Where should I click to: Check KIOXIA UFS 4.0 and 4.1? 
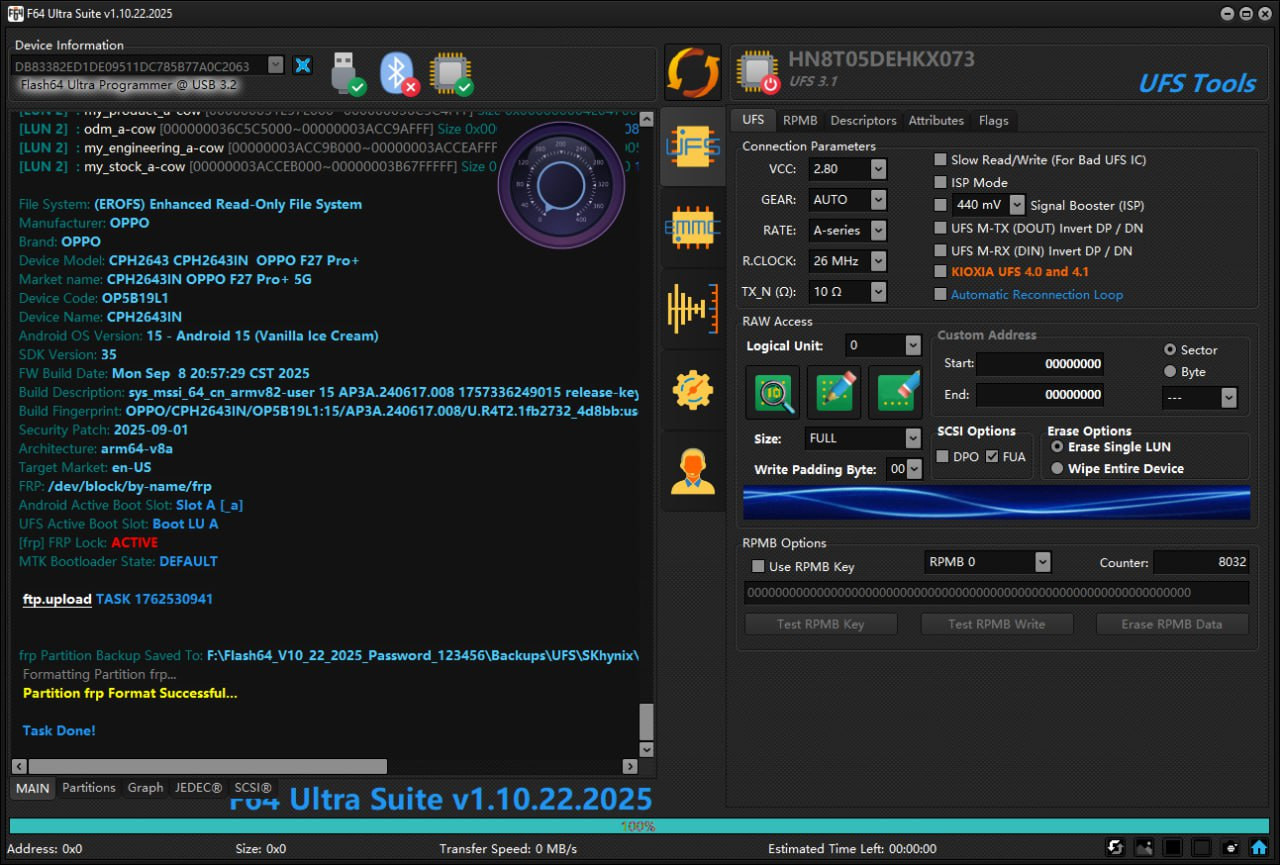[x=940, y=271]
